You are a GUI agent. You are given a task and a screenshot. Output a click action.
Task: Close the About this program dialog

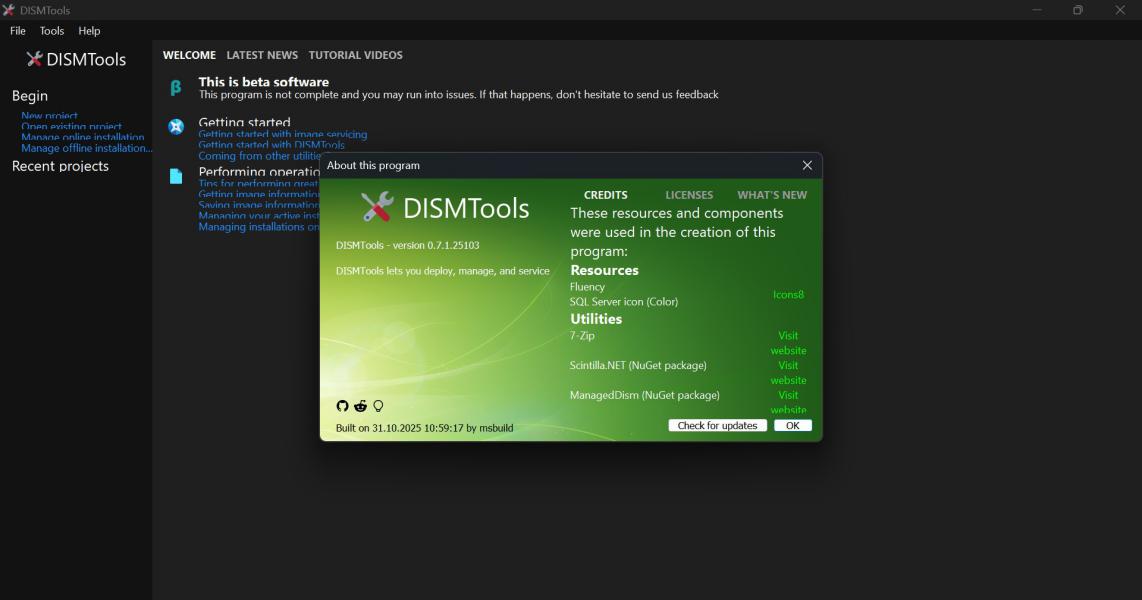[807, 166]
